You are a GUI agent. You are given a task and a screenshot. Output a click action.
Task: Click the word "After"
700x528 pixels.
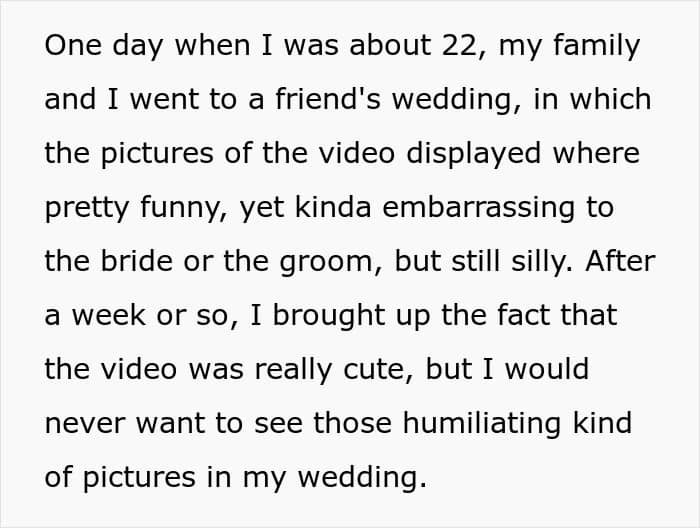click(x=620, y=262)
